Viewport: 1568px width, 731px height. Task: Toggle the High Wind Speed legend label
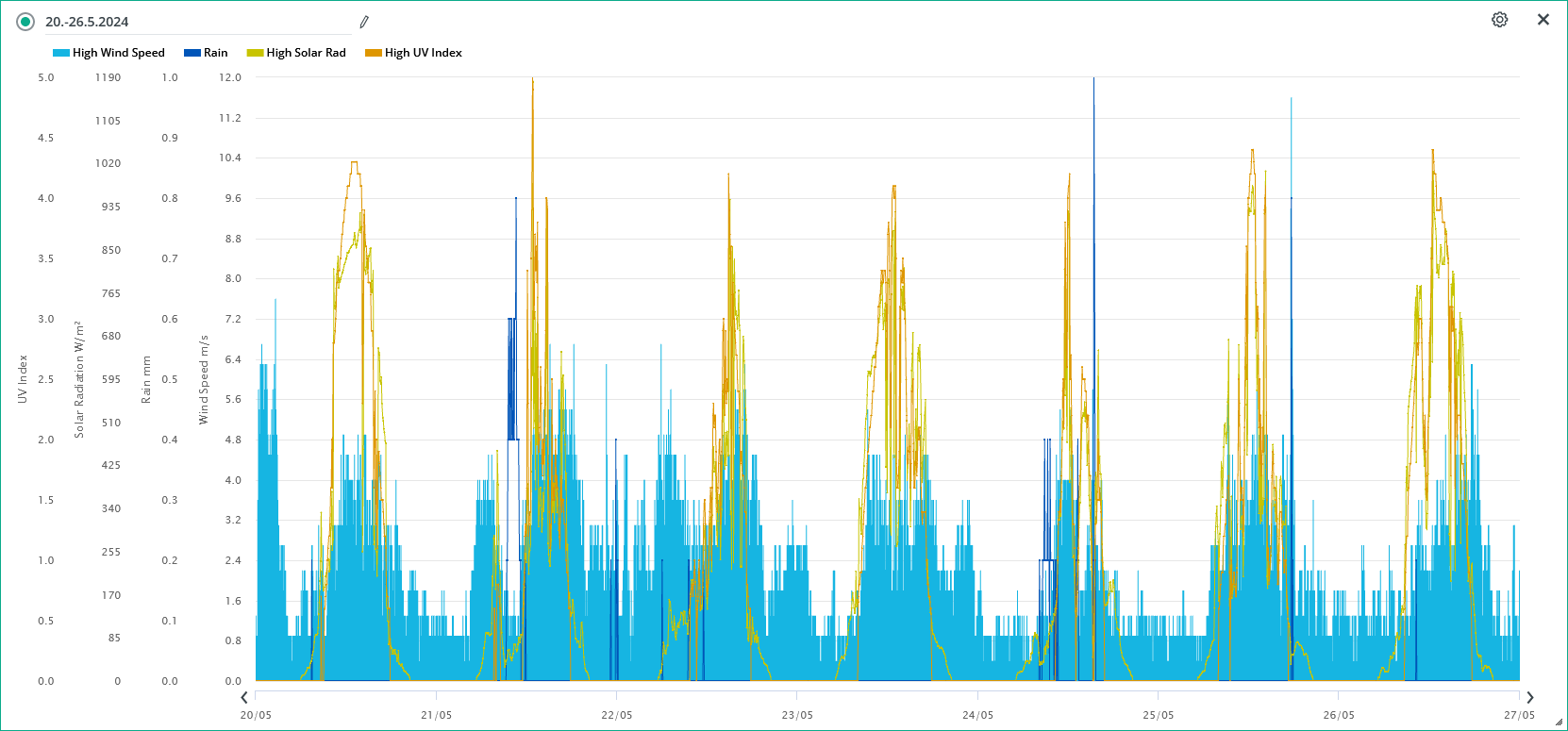point(118,53)
